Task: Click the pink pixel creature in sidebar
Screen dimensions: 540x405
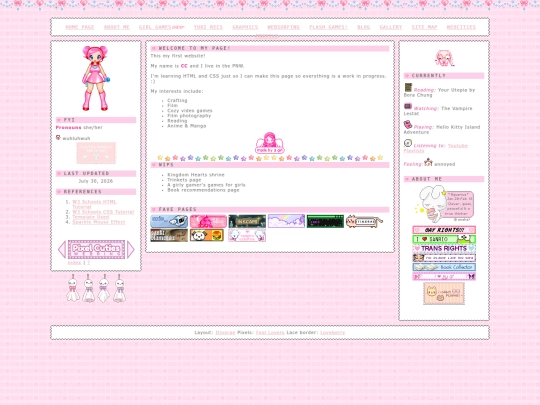Action: 444,58
